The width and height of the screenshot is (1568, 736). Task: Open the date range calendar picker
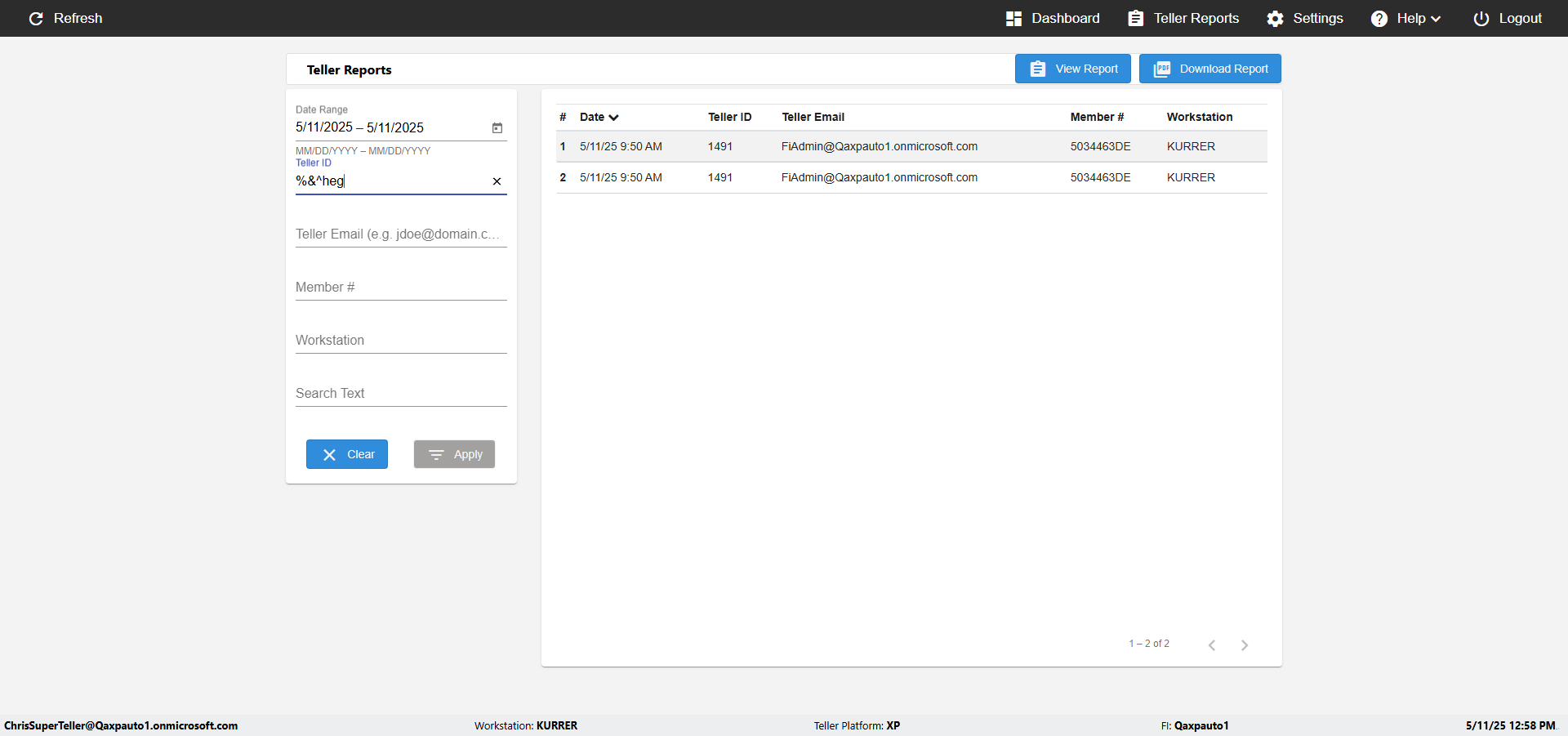click(x=497, y=127)
